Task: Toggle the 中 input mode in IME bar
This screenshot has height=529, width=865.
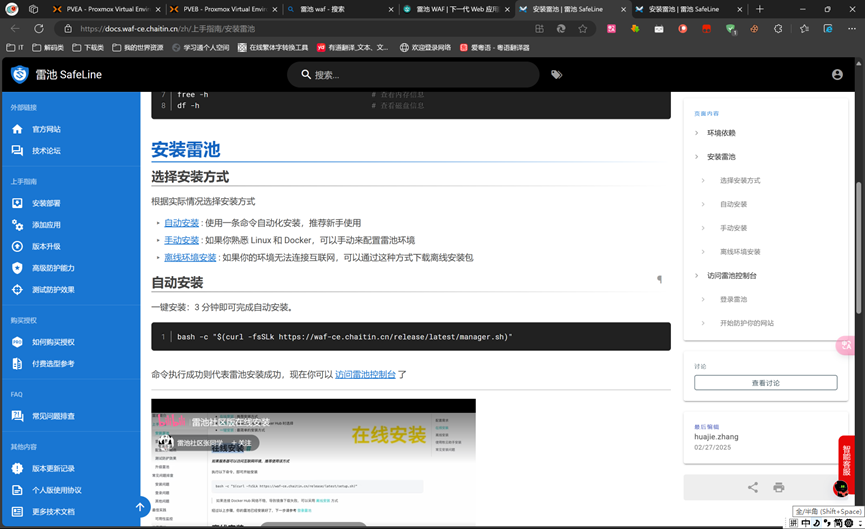Action: 806,523
